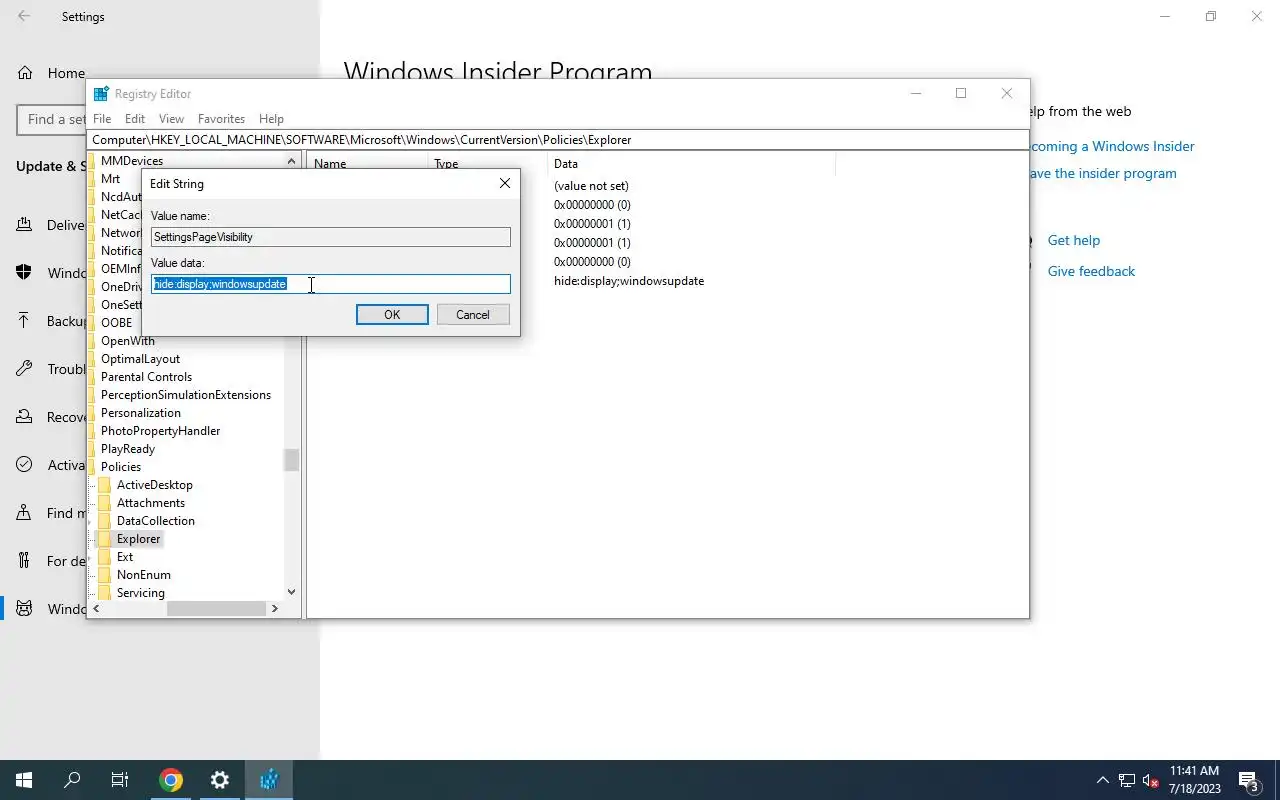
Task: Select the Parental Controls key
Action: pos(146,377)
